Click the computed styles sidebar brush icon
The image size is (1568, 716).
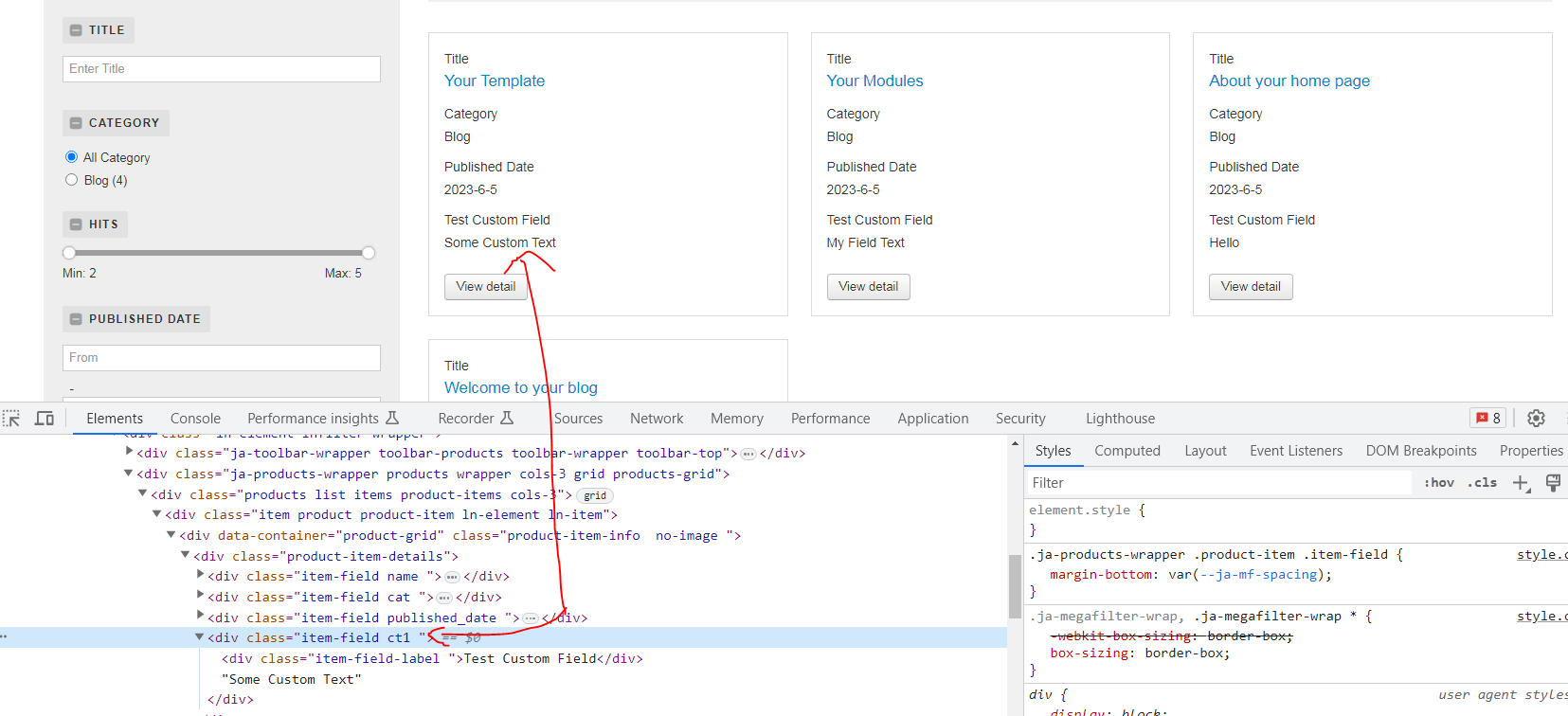(1553, 483)
